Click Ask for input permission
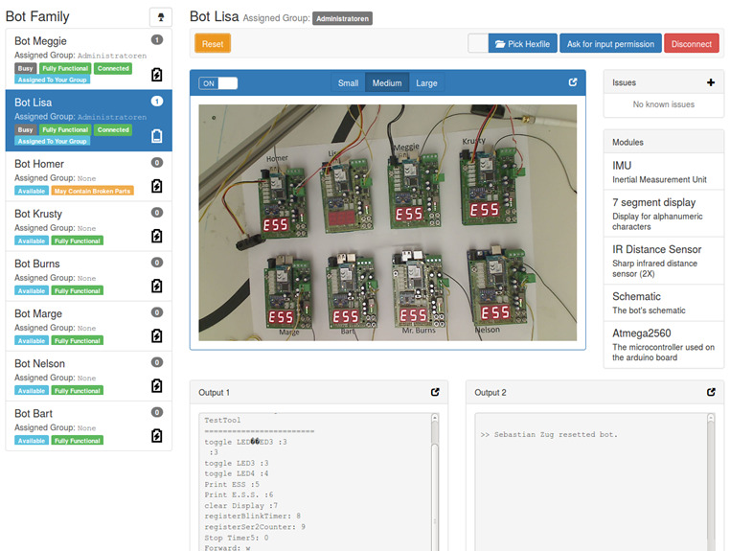 click(x=609, y=44)
